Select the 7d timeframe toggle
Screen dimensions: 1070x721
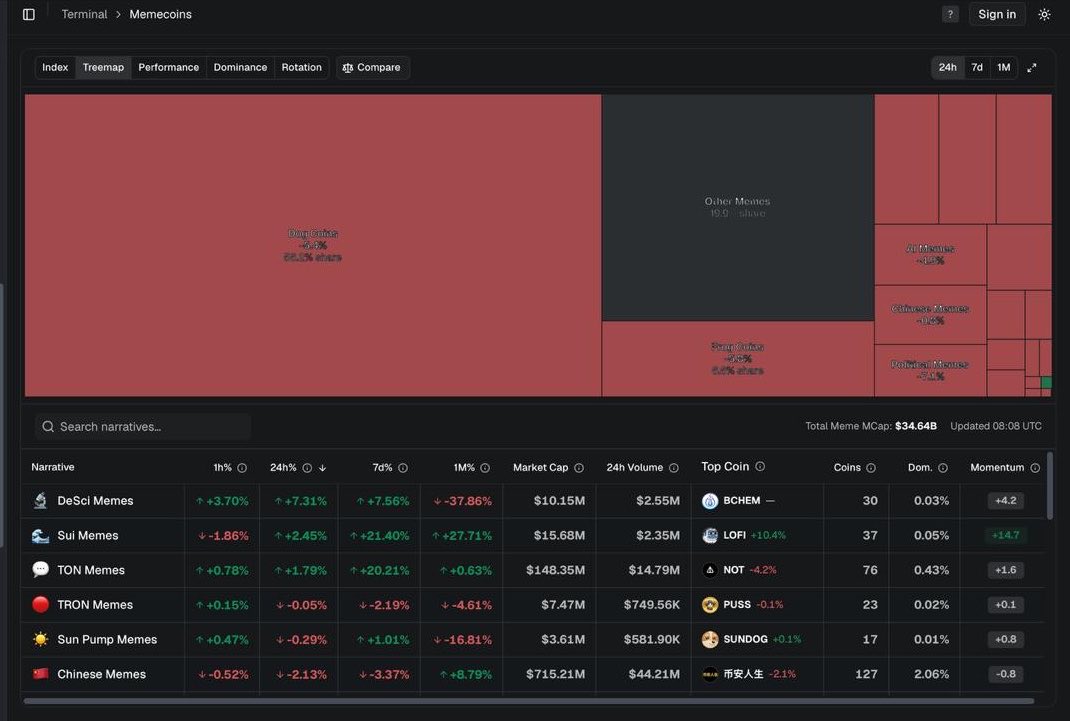(977, 68)
